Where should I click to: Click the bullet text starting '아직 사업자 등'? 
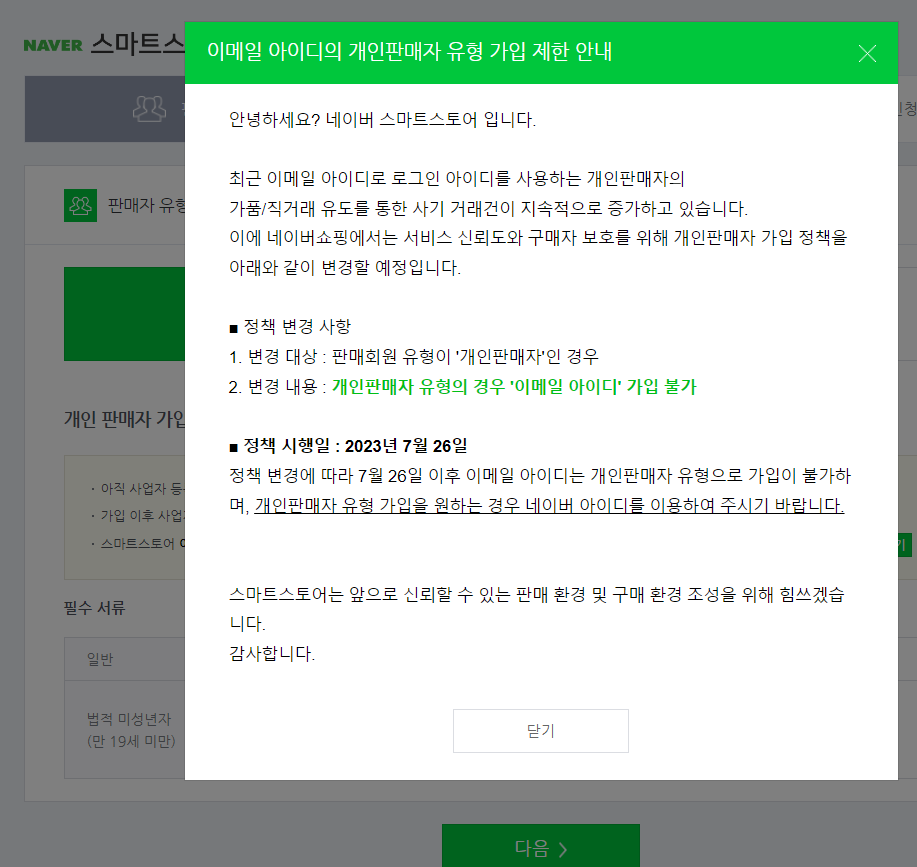[x=143, y=488]
